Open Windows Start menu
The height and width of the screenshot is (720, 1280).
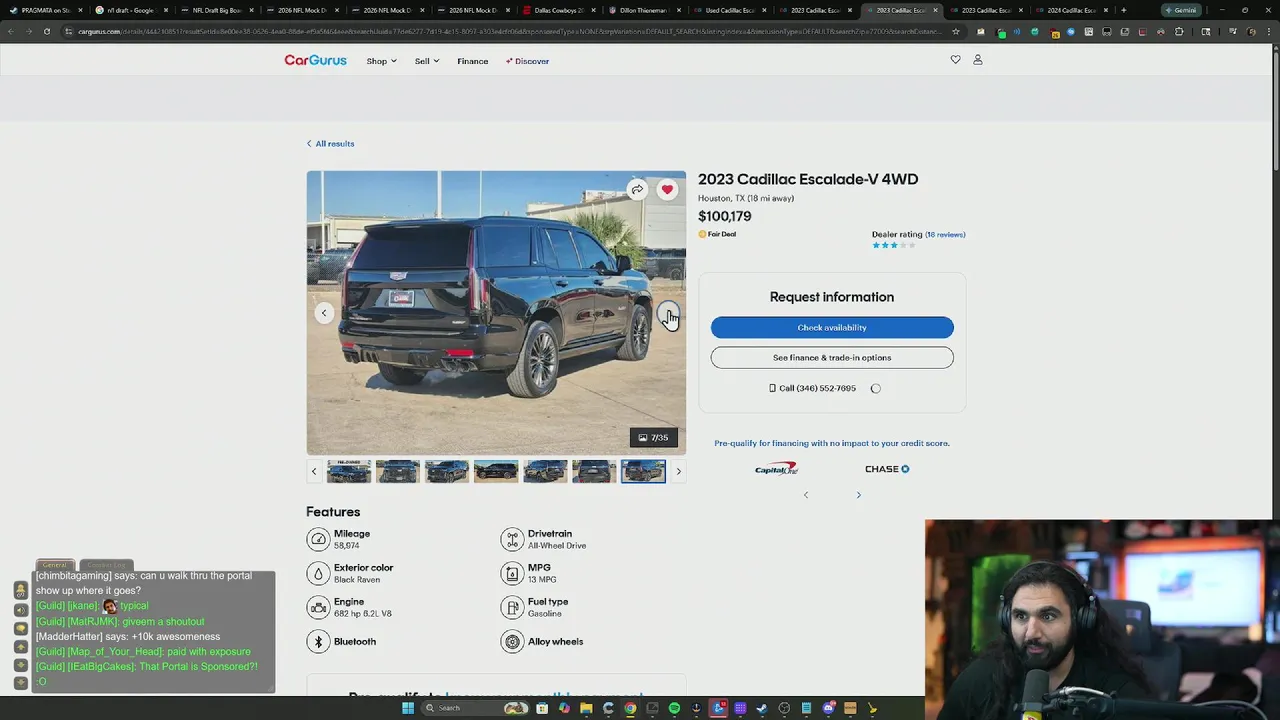pos(408,708)
